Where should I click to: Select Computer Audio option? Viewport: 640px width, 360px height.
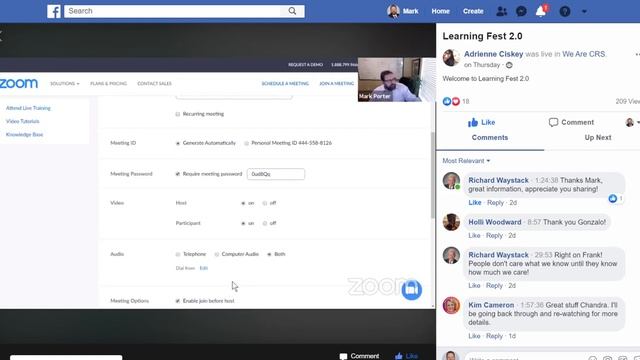click(x=217, y=254)
